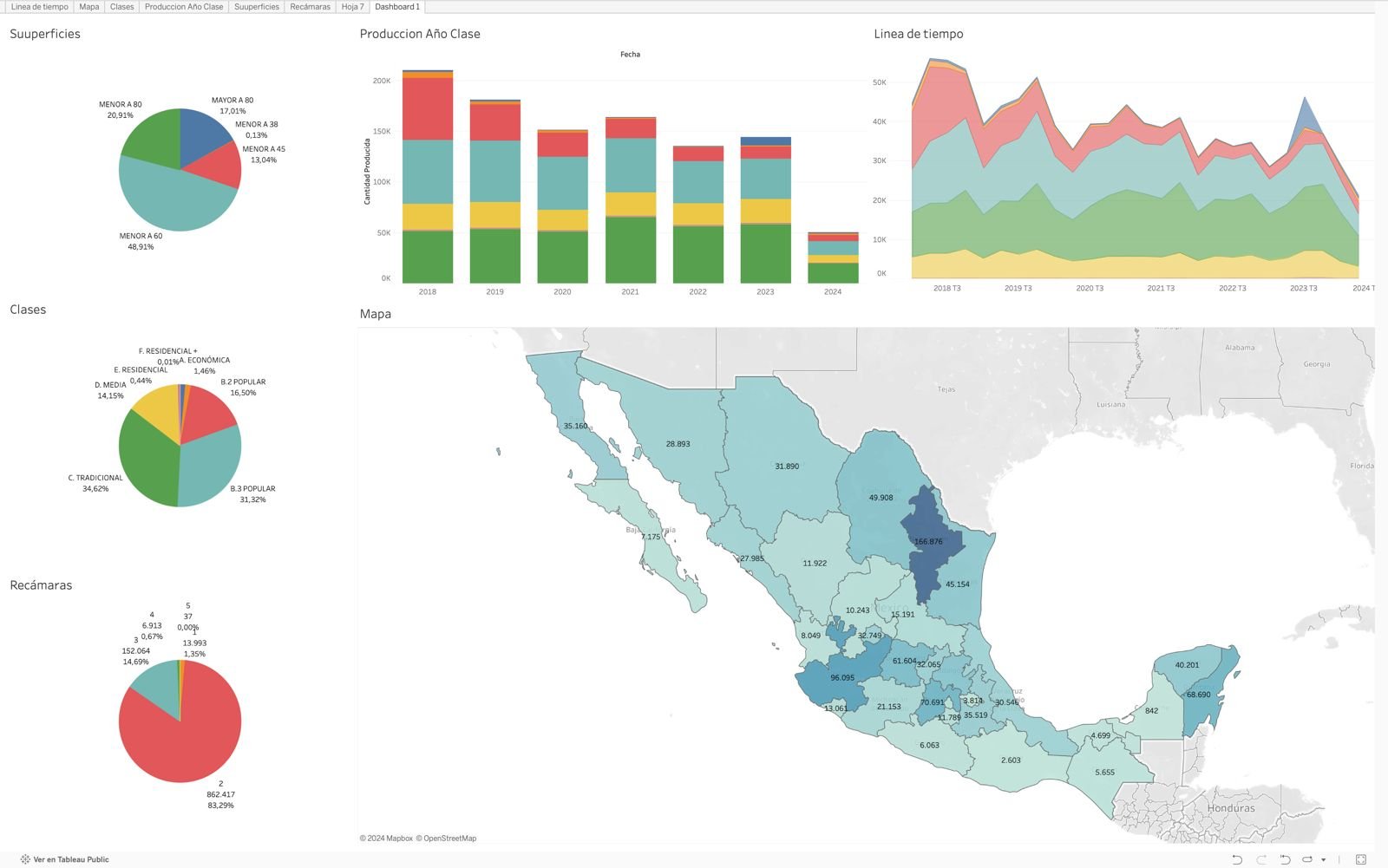The height and width of the screenshot is (868, 1388).
Task: Select state labeled 2.603 on map
Action: 1011,759
